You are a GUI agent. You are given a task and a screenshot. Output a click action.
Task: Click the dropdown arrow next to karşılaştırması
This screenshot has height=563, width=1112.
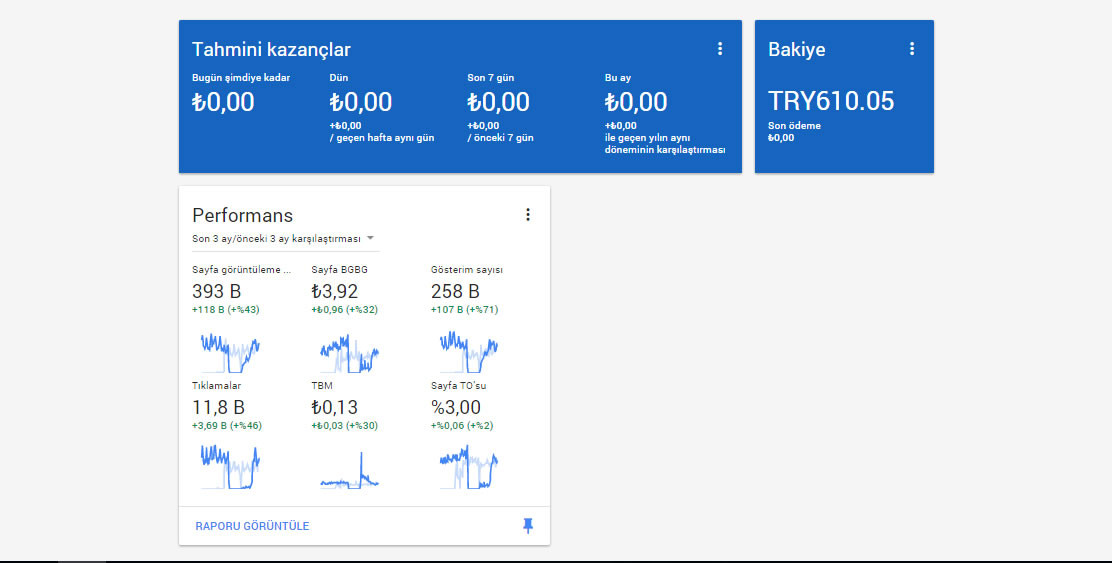click(x=370, y=238)
